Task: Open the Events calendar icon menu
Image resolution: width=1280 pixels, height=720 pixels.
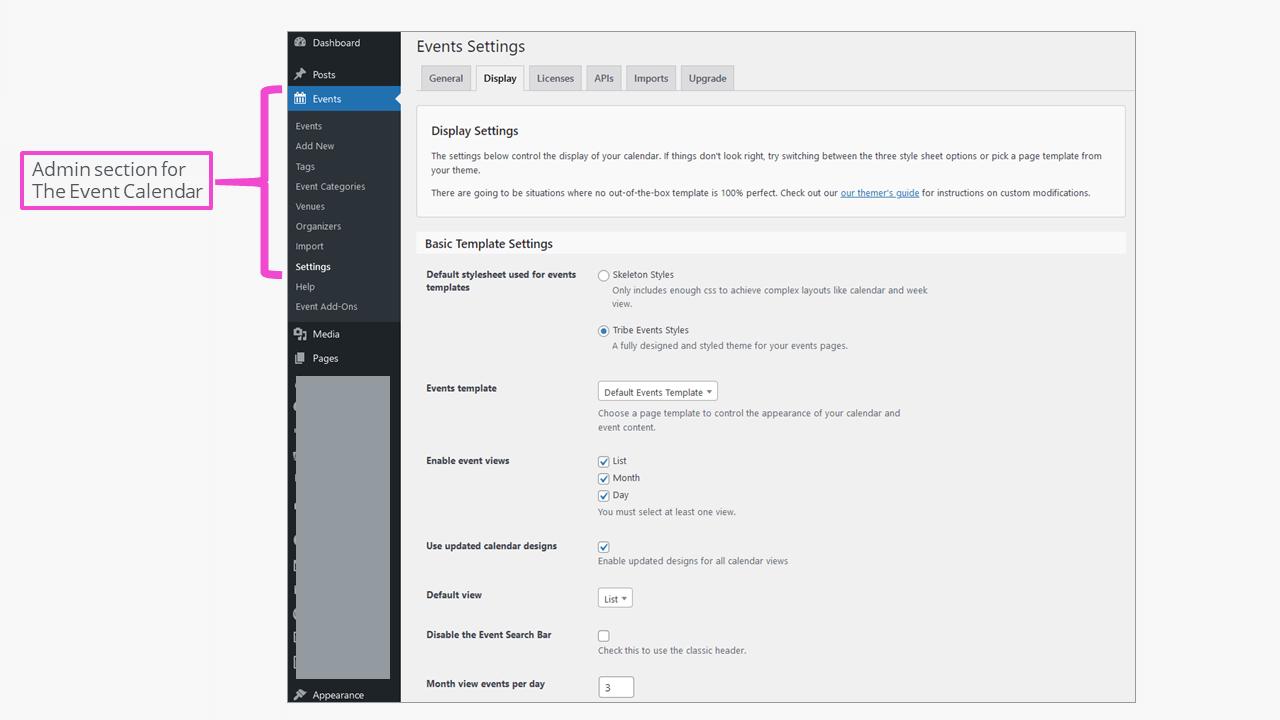Action: tap(301, 98)
